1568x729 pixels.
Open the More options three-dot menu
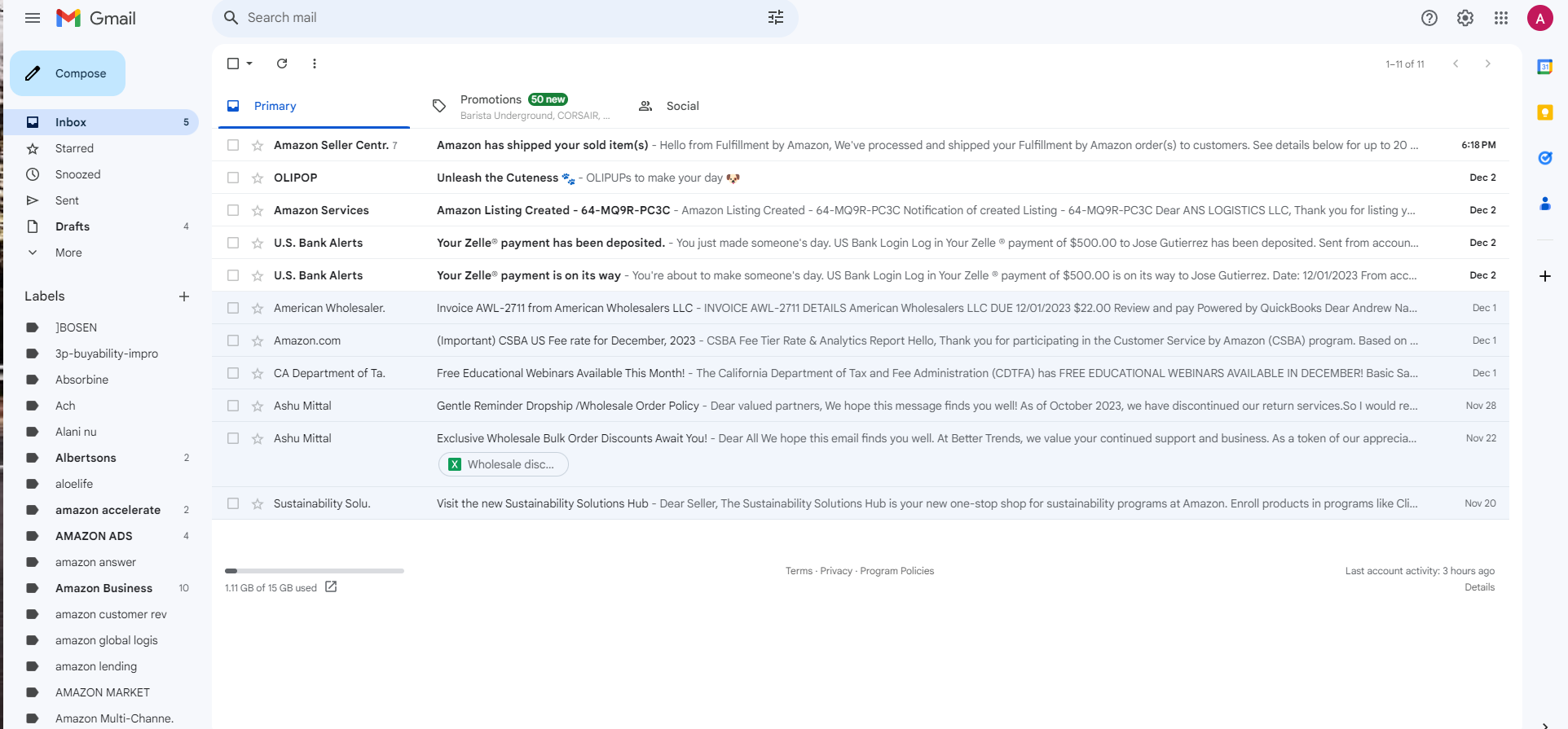[x=315, y=64]
